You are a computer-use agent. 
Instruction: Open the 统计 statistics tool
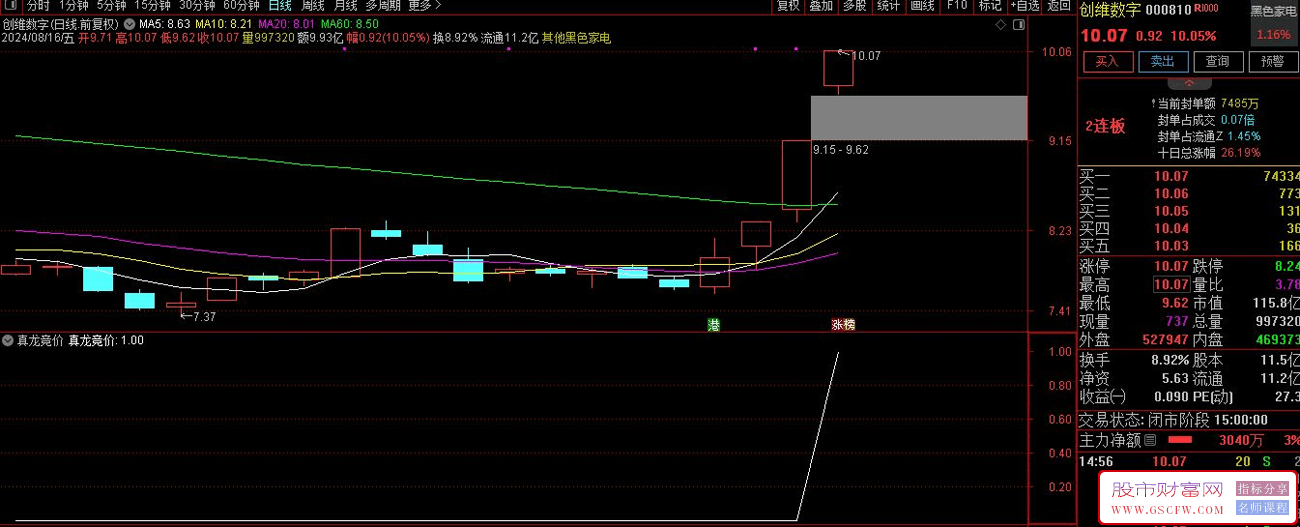[888, 5]
